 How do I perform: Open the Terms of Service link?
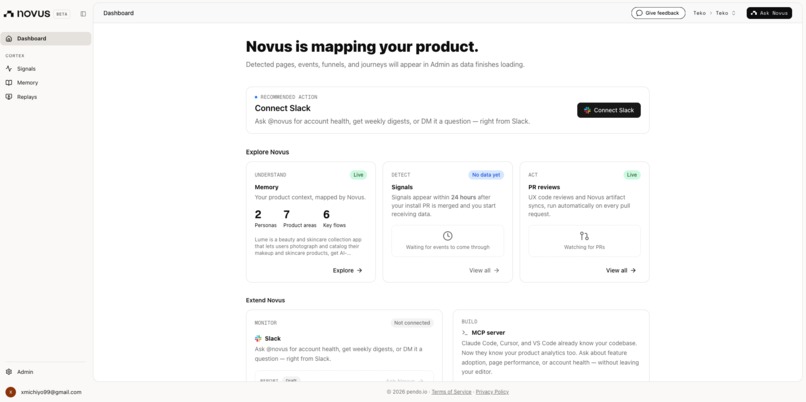pyautogui.click(x=451, y=392)
